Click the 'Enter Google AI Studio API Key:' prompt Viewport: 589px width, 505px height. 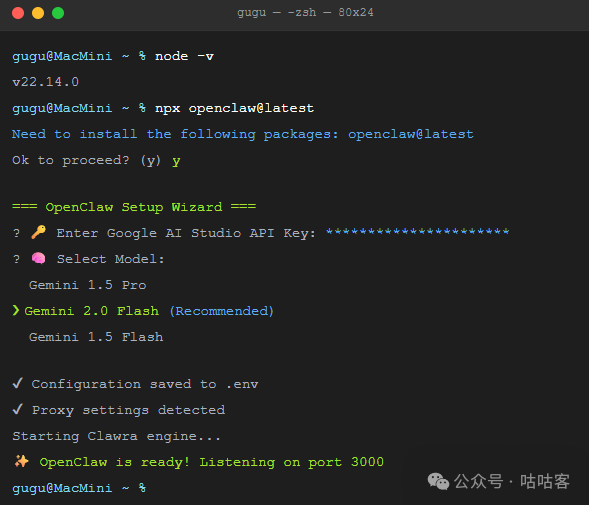(186, 233)
